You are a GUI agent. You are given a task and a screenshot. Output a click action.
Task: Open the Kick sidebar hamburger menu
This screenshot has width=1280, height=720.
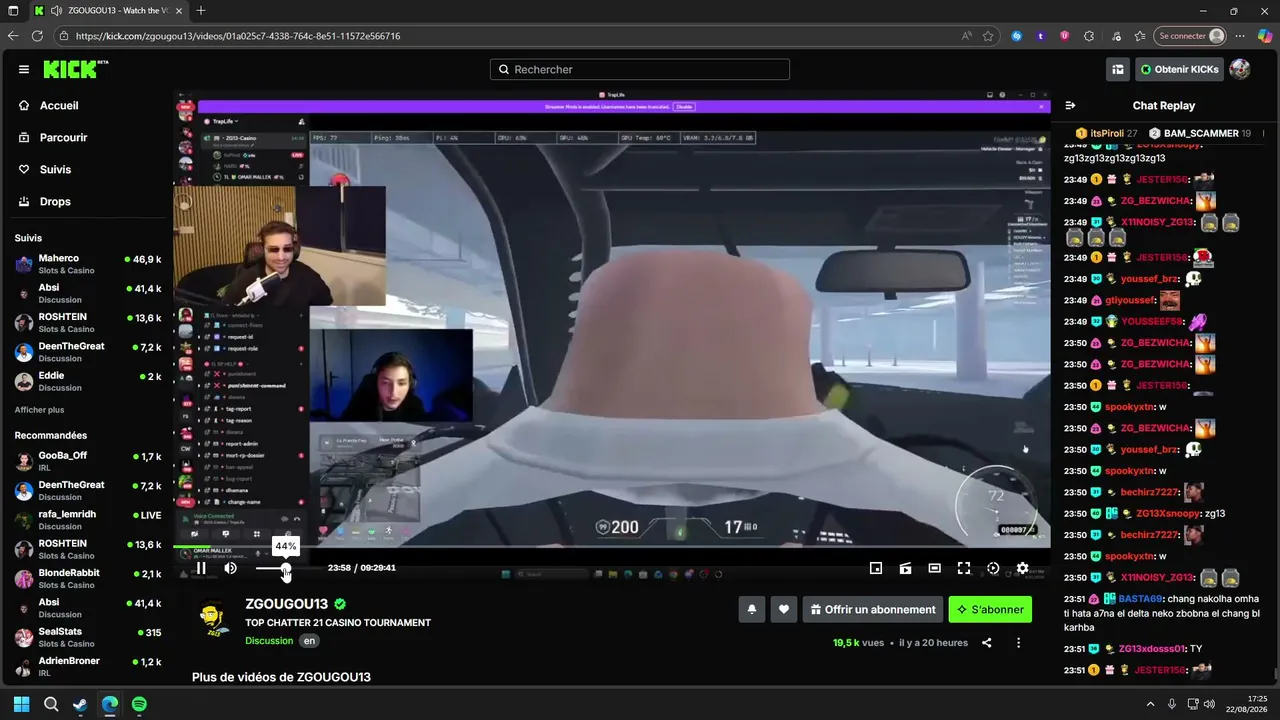coord(24,69)
